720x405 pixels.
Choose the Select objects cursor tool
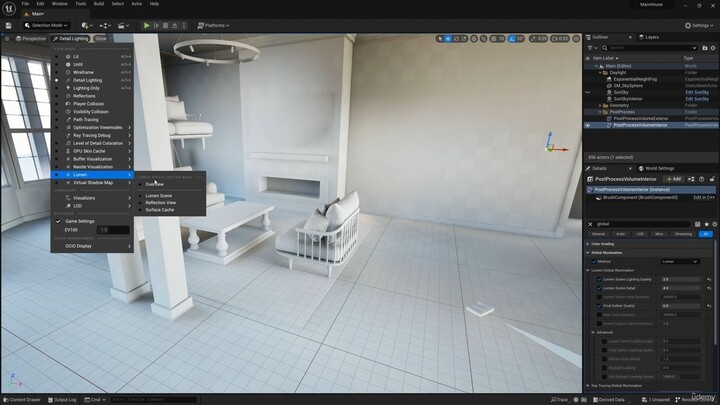click(x=440, y=39)
